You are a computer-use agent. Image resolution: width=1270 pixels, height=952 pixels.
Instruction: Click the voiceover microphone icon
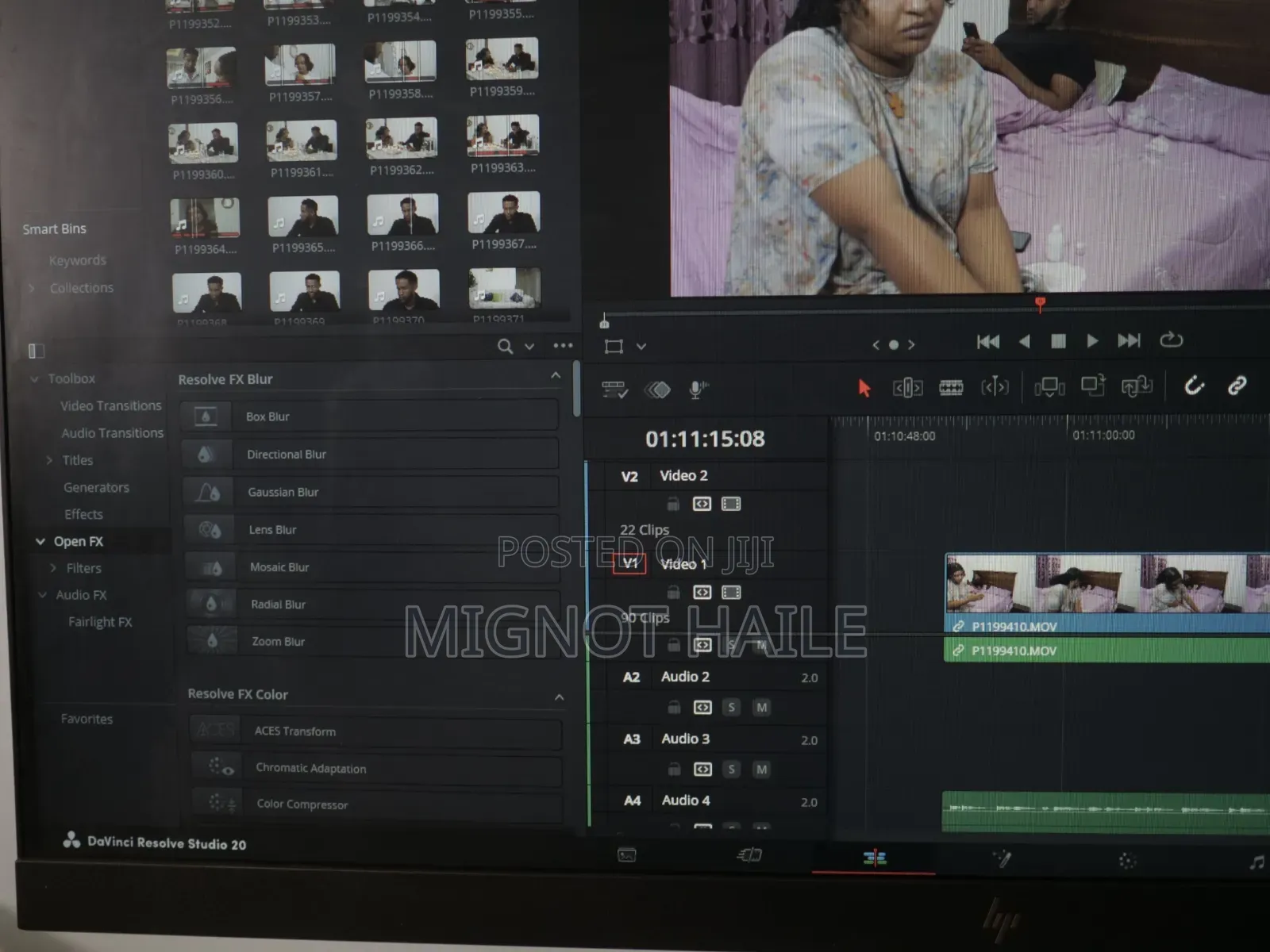coord(698,390)
